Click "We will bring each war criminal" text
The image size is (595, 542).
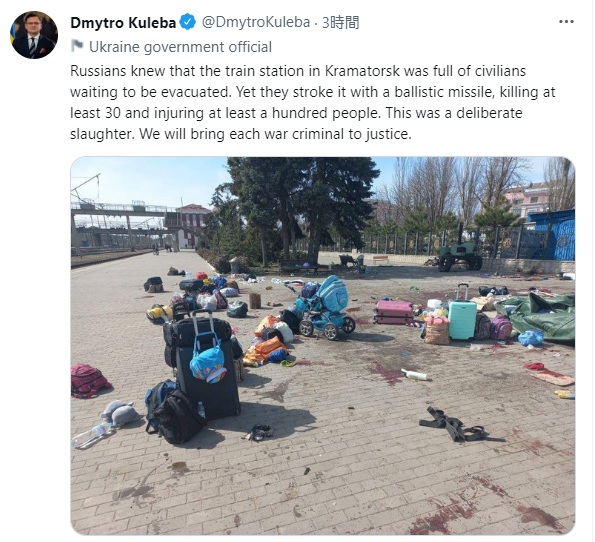[x=245, y=134]
